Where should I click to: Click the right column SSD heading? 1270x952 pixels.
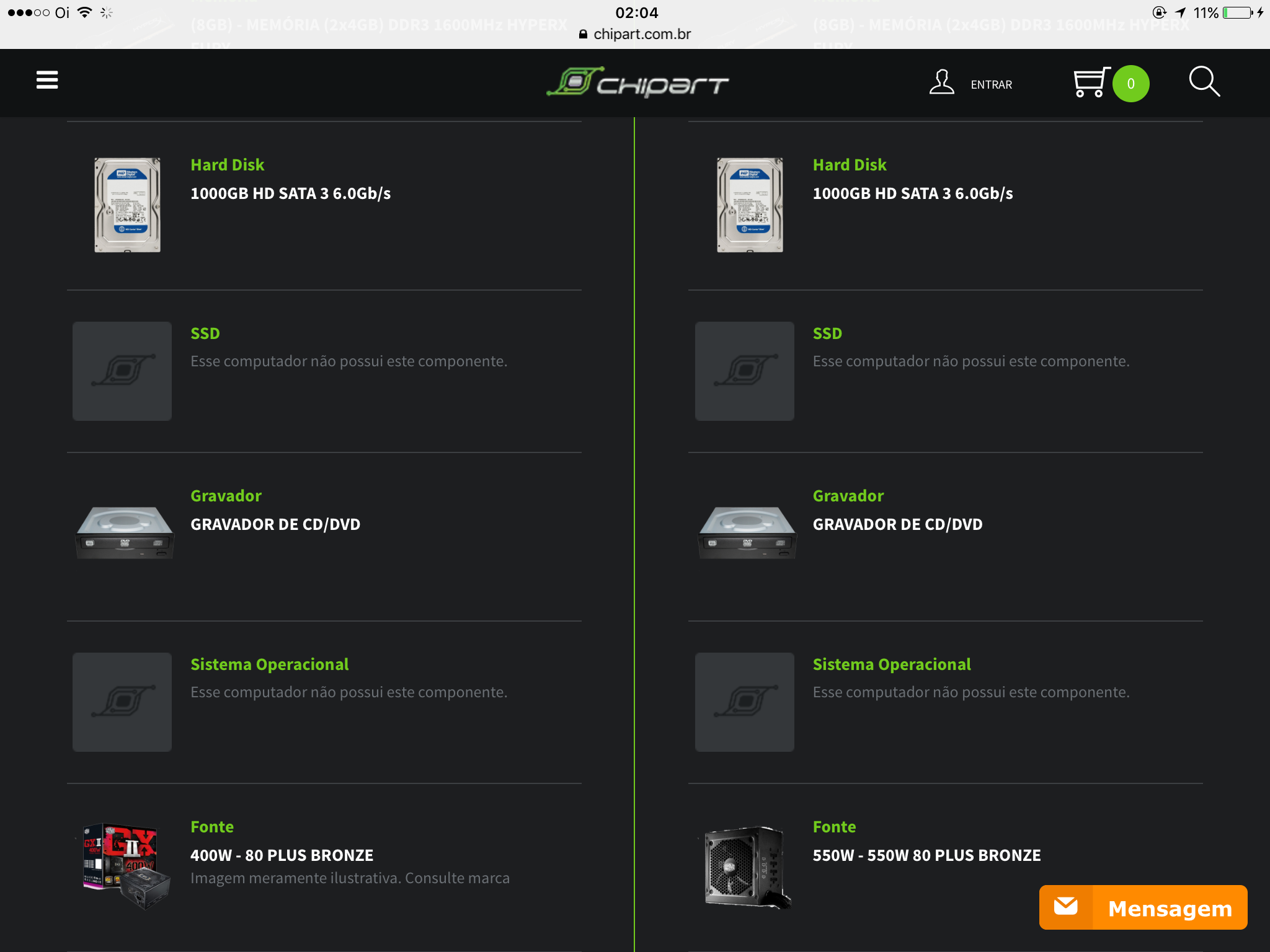pos(827,333)
